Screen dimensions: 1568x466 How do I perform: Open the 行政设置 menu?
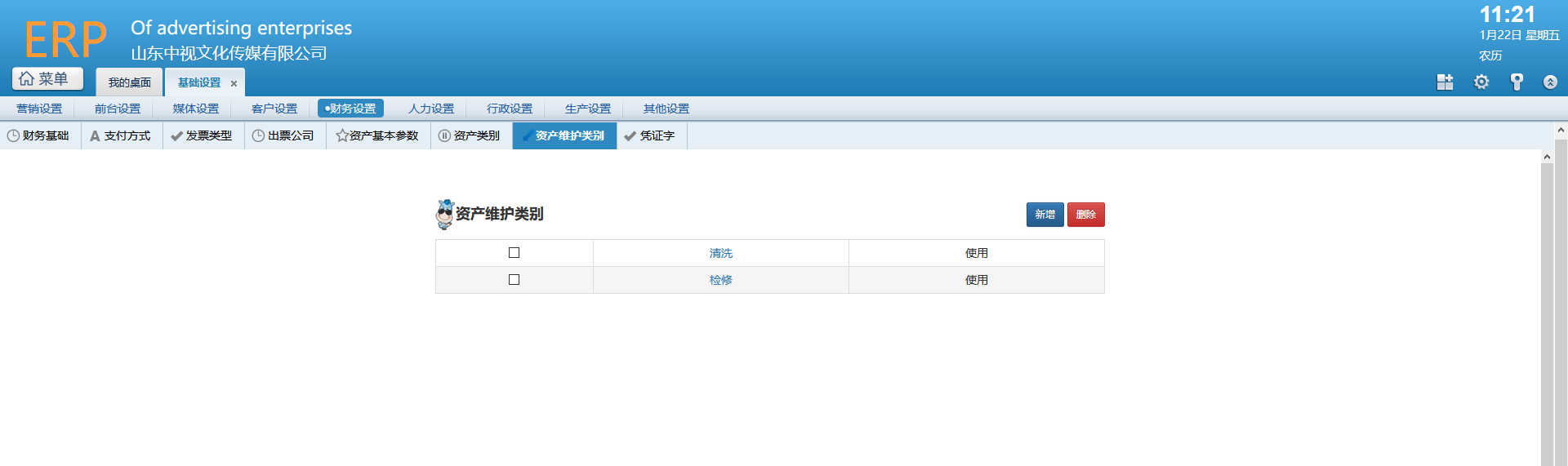[510, 109]
